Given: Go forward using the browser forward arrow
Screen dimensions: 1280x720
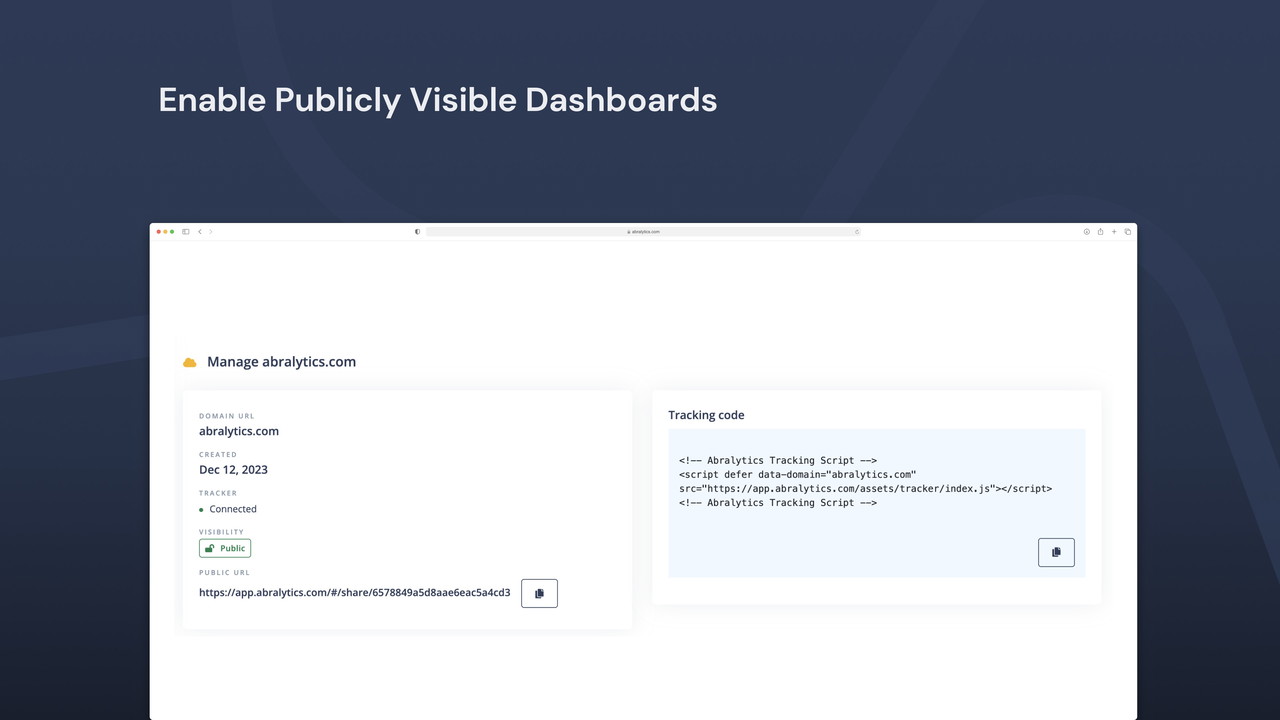Looking at the screenshot, I should click(x=211, y=231).
